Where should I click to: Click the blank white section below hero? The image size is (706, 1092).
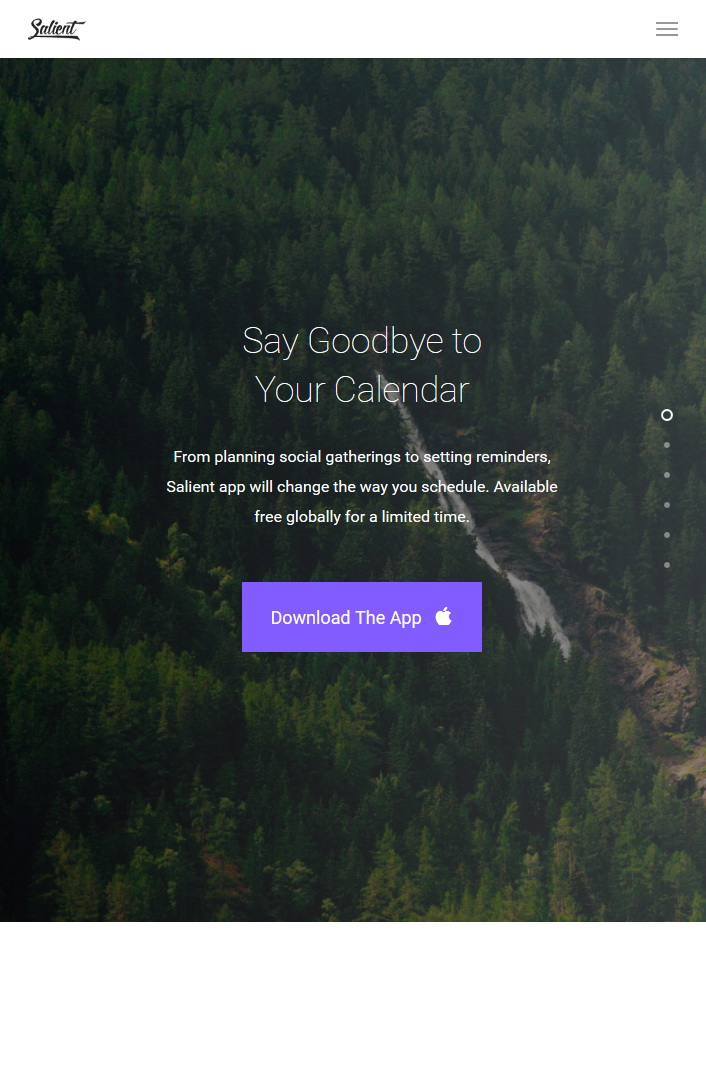click(353, 1006)
